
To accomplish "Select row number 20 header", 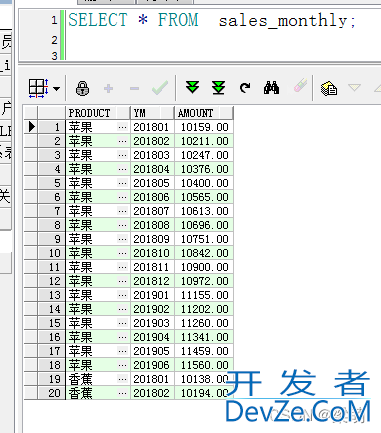I will [x=52, y=393].
